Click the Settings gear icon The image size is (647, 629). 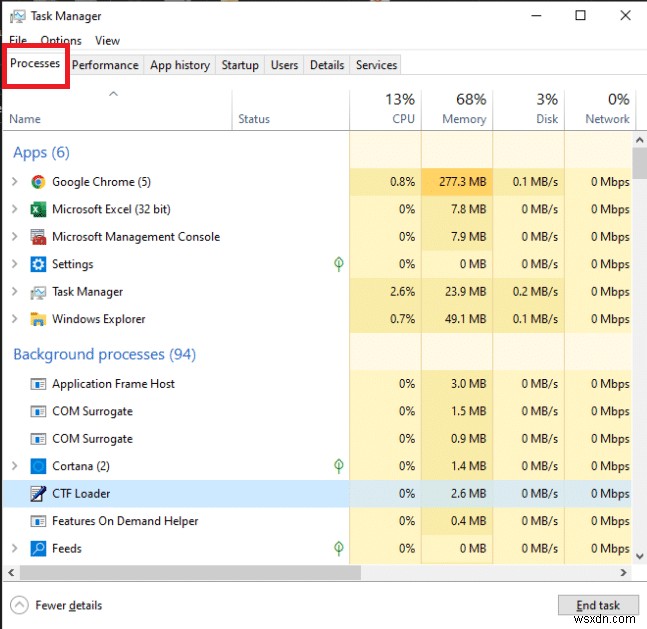[38, 264]
